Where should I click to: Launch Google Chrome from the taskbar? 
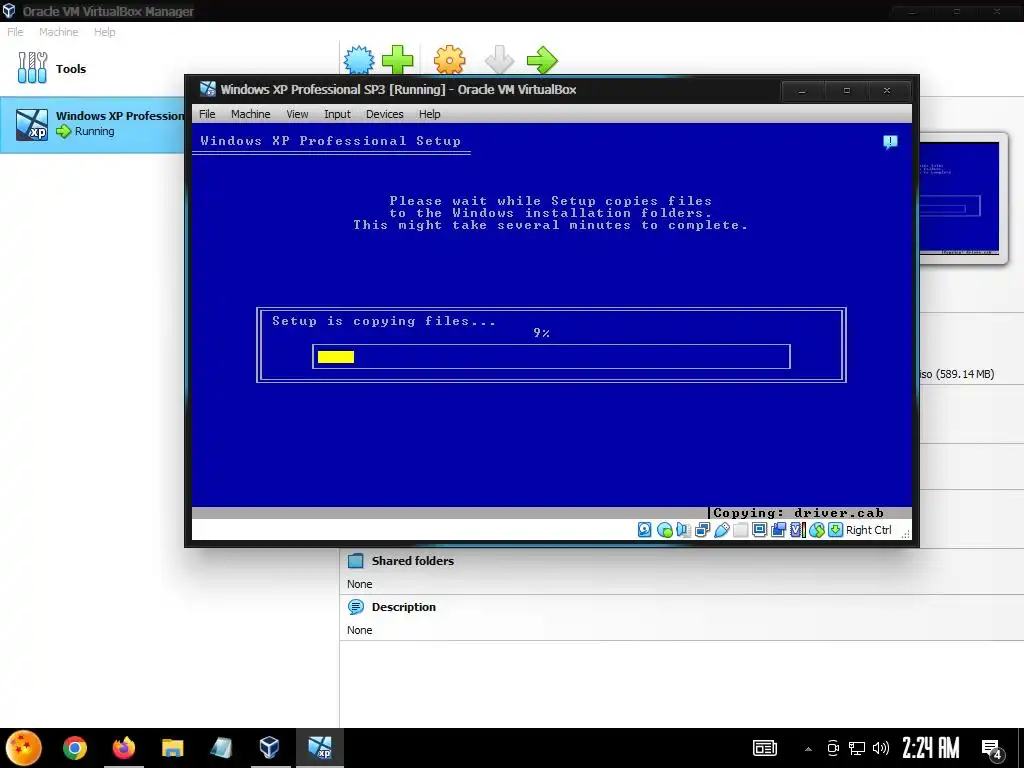point(75,748)
